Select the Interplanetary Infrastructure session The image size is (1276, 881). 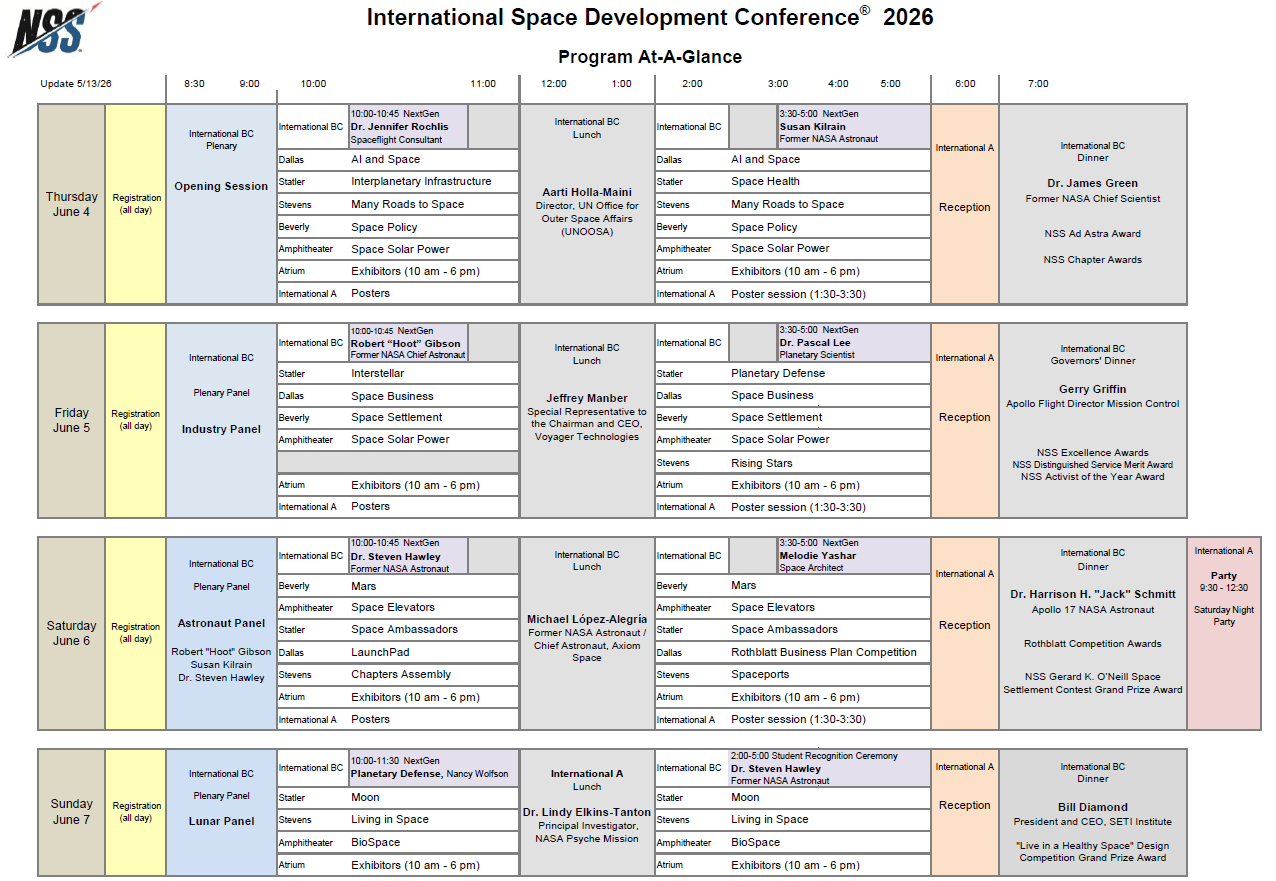pos(421,181)
